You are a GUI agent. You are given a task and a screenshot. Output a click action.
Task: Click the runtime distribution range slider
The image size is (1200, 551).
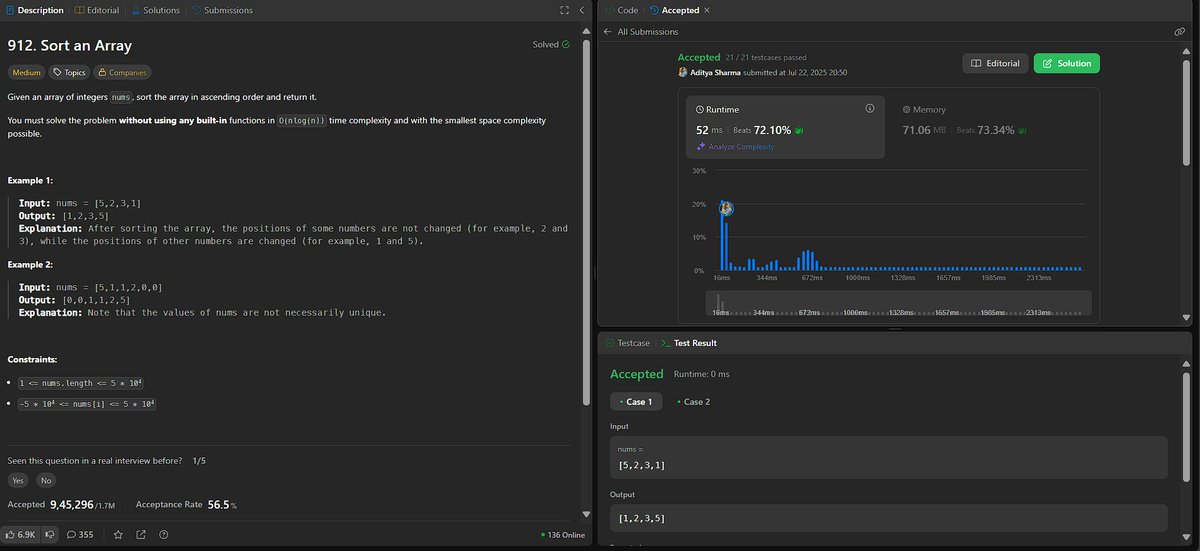(x=899, y=304)
